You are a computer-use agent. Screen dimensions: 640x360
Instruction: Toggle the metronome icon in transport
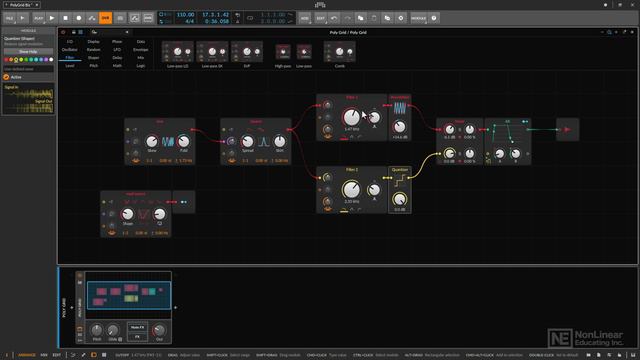237,21
